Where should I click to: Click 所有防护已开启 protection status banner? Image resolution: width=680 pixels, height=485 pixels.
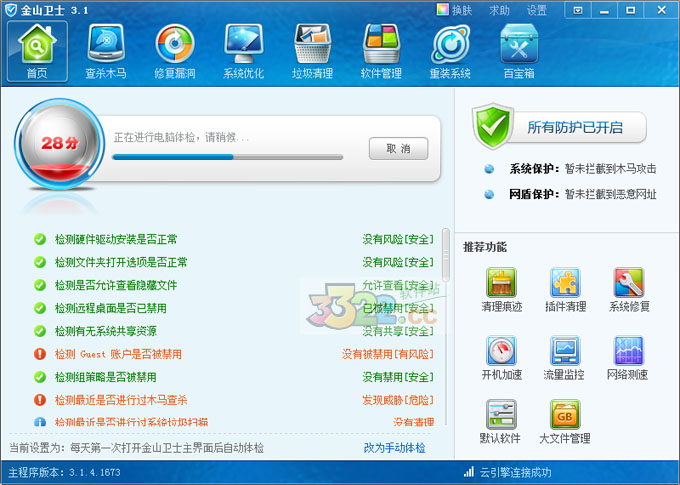click(x=575, y=128)
